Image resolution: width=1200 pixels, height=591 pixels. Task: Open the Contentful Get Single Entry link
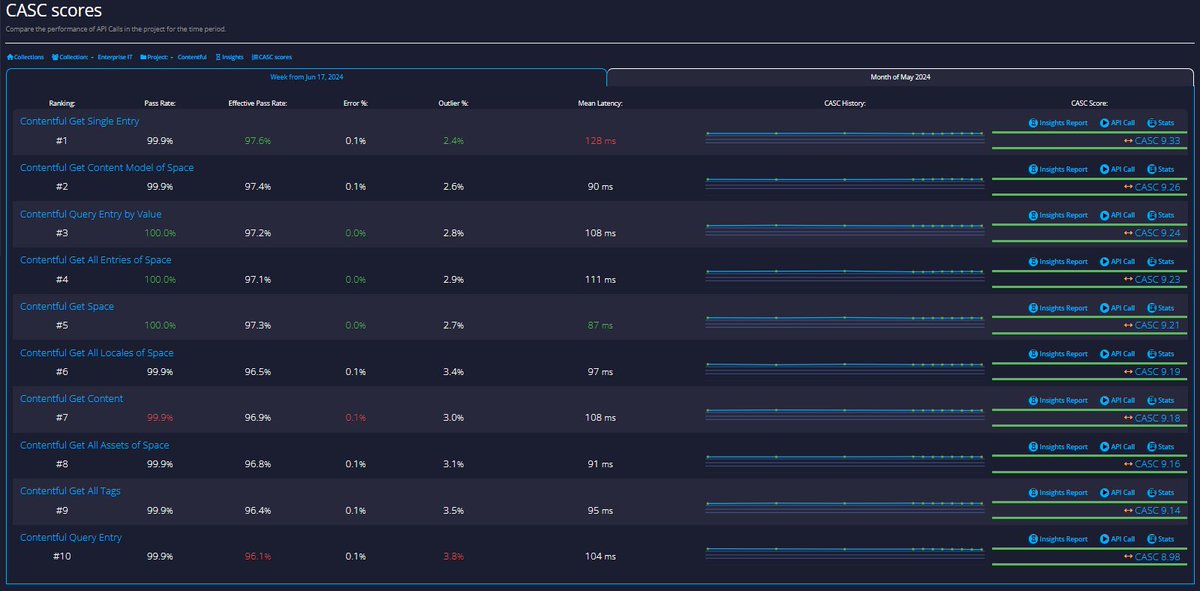click(80, 121)
